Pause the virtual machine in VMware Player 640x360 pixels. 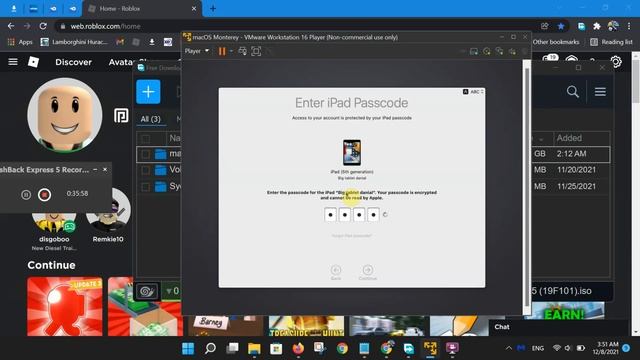coord(222,51)
